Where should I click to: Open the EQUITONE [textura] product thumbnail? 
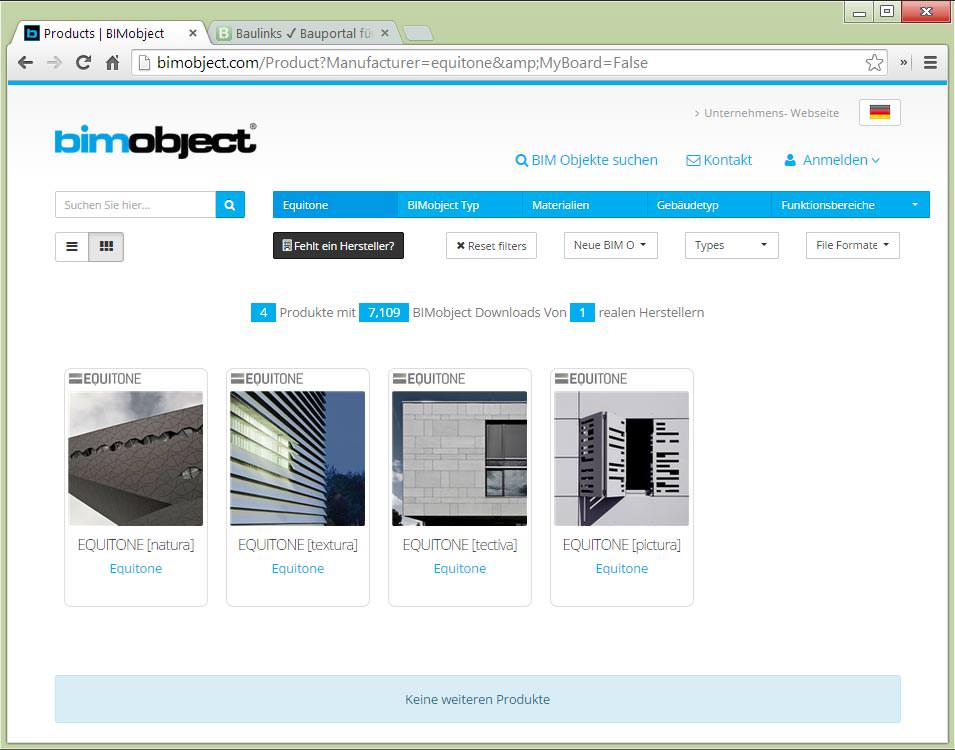tap(298, 458)
